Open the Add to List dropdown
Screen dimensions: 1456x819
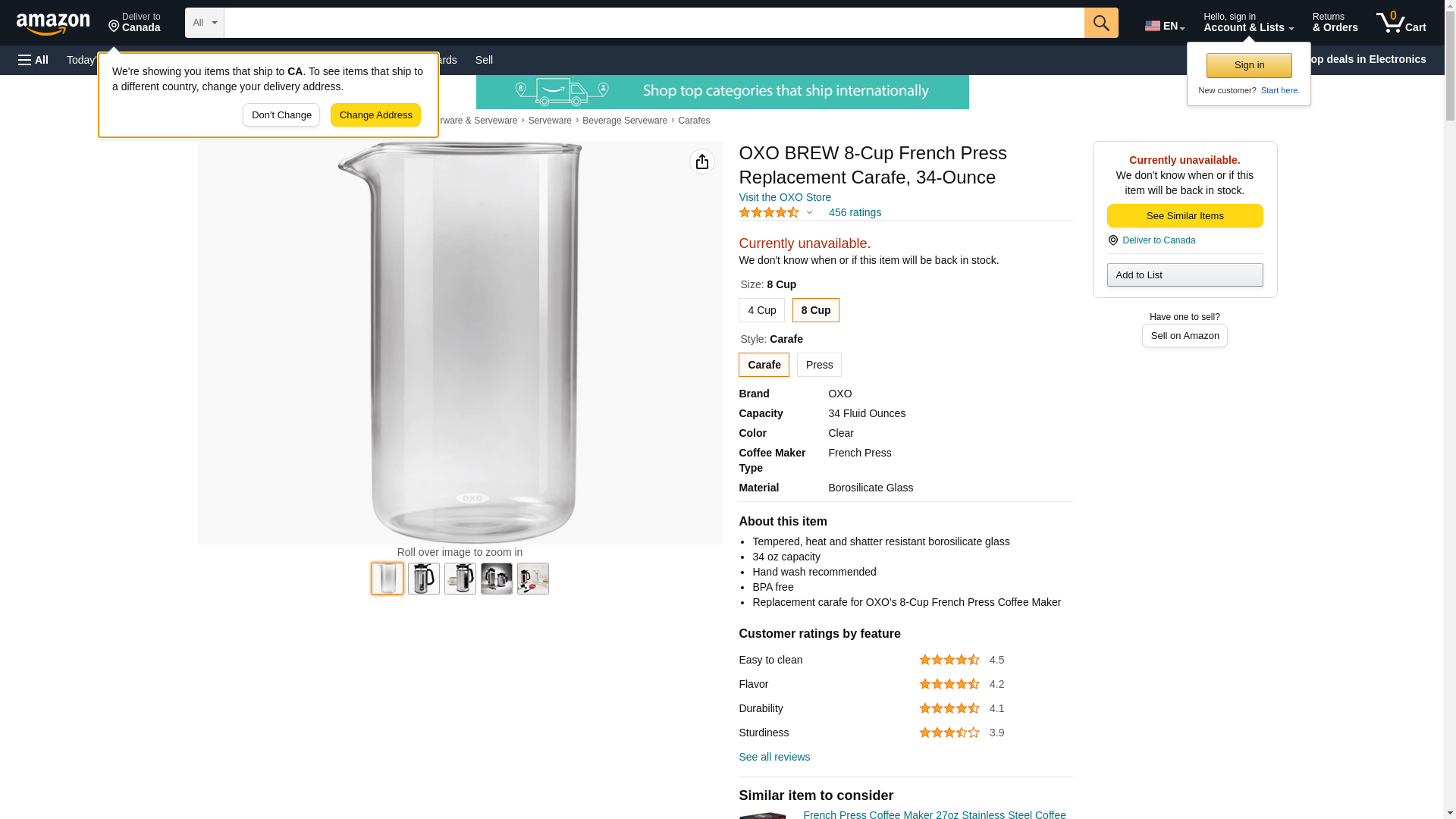(x=1185, y=275)
